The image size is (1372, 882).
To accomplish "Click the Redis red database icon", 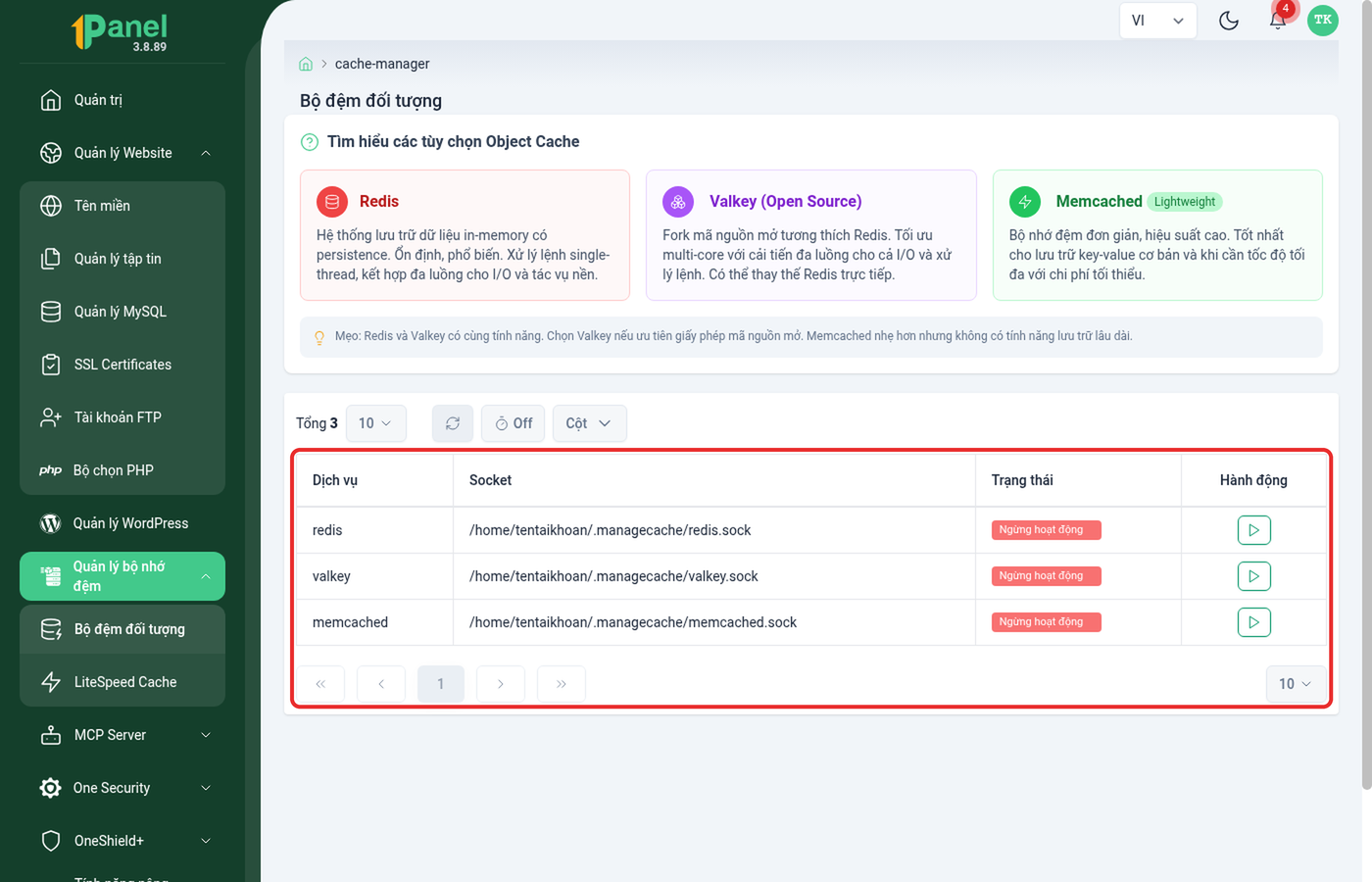I will tap(332, 202).
